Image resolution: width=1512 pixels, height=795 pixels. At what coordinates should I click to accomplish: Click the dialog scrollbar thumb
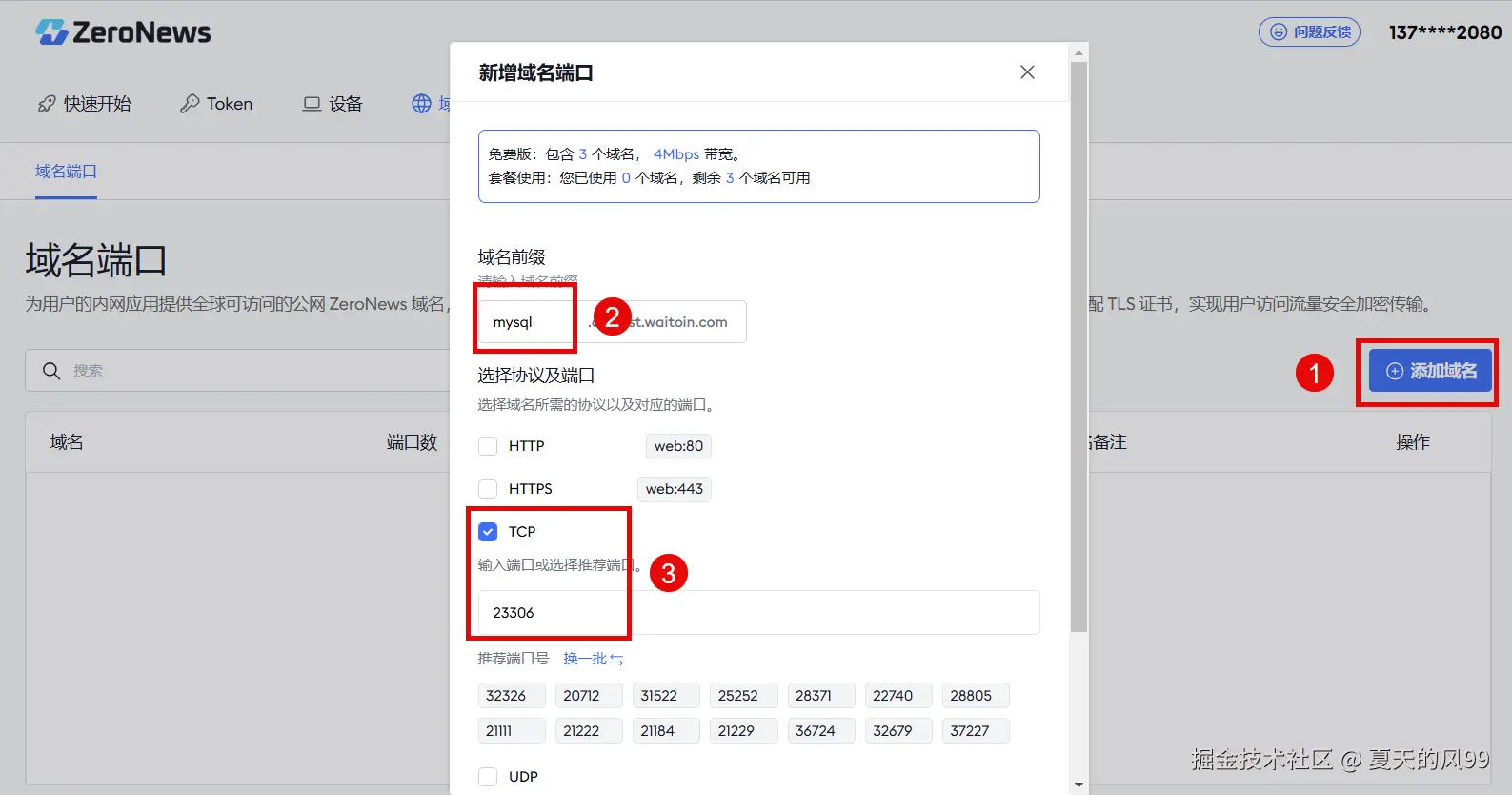1079,347
